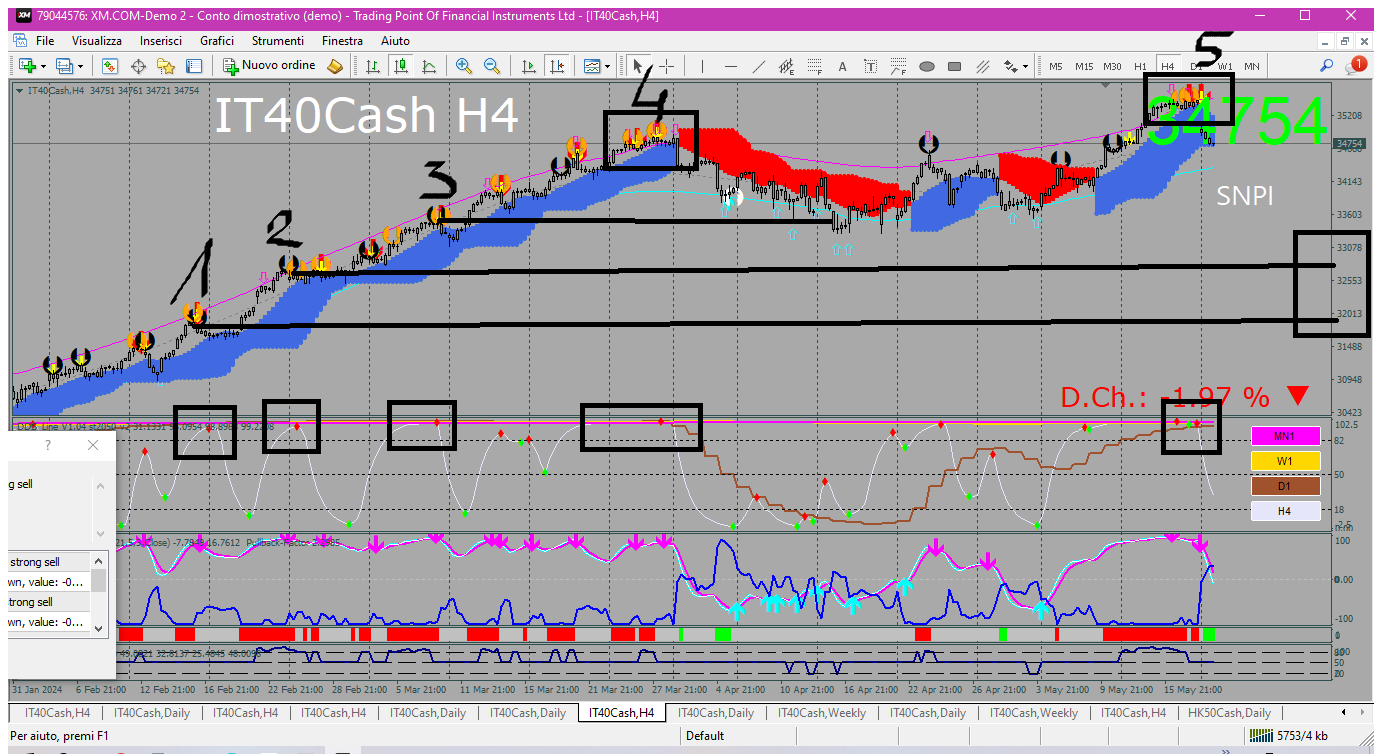Open the search magnifier icon
This screenshot has height=754, width=1382.
(x=1327, y=66)
